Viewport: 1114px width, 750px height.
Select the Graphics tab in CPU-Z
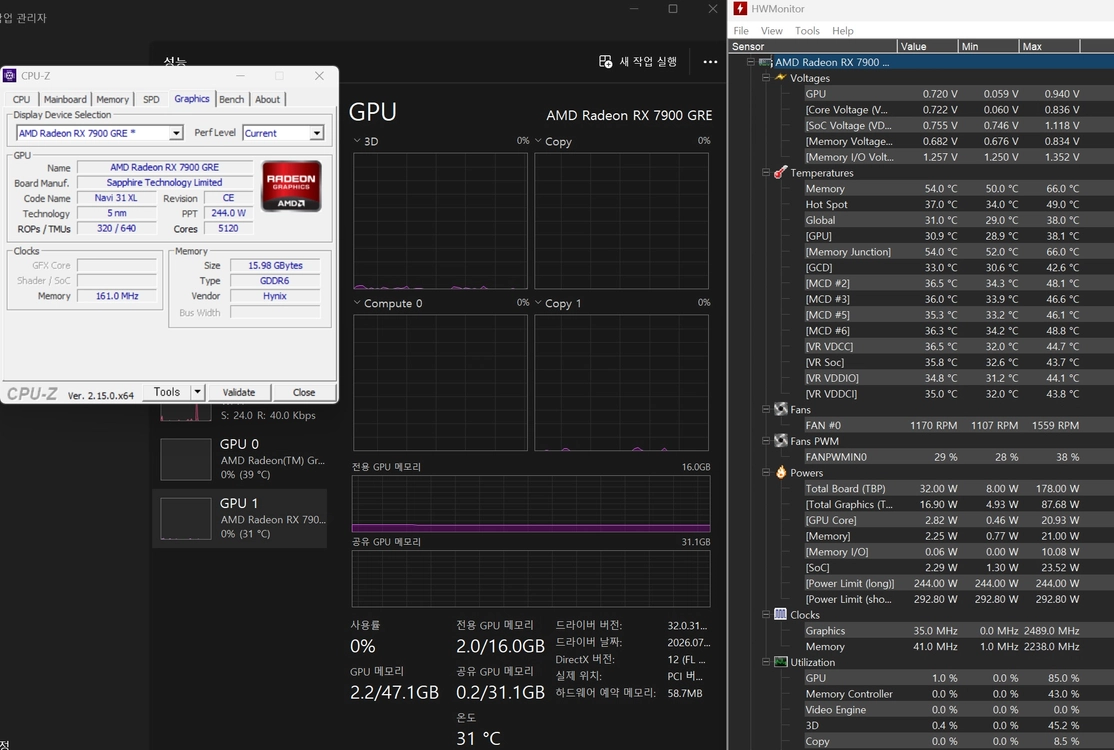192,99
